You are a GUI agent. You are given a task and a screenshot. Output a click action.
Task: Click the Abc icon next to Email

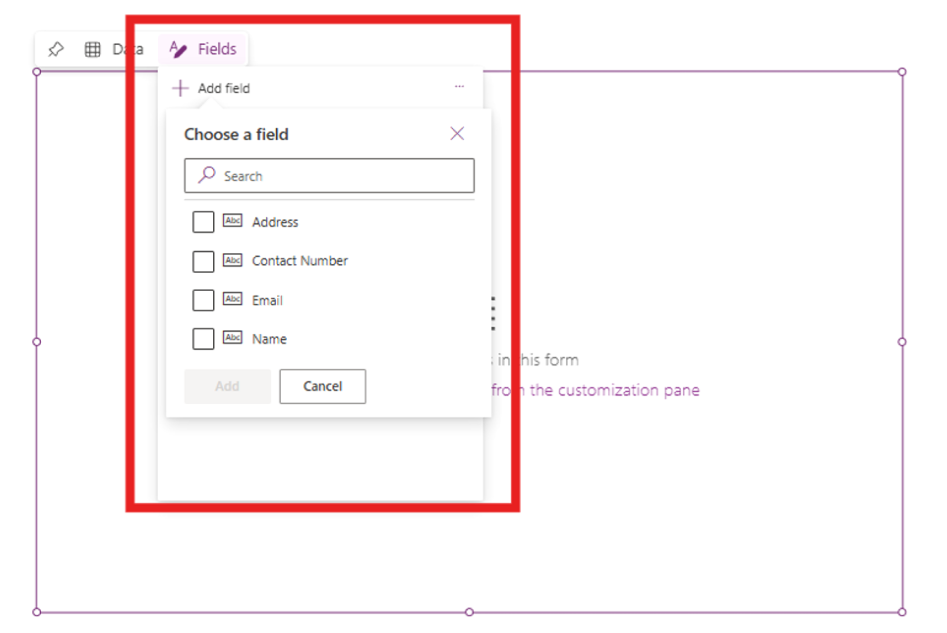point(233,299)
